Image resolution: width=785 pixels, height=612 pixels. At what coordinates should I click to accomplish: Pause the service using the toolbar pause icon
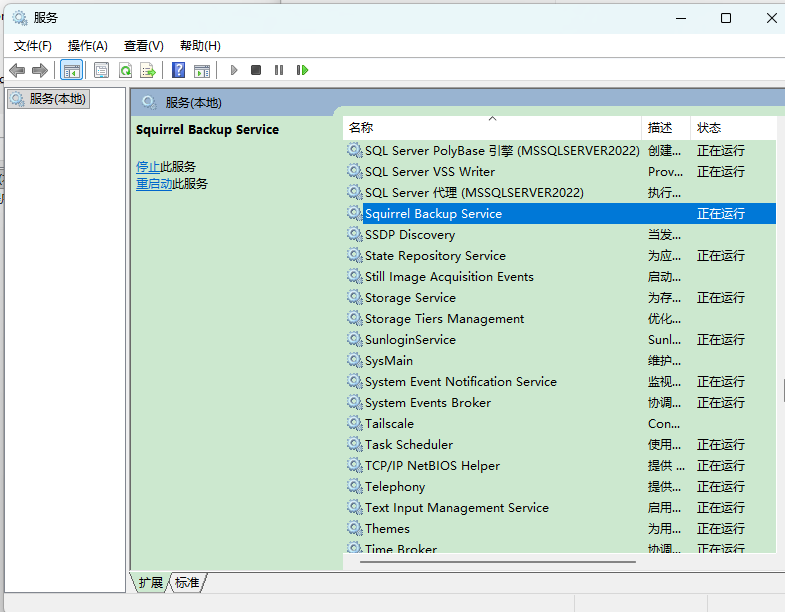[279, 70]
